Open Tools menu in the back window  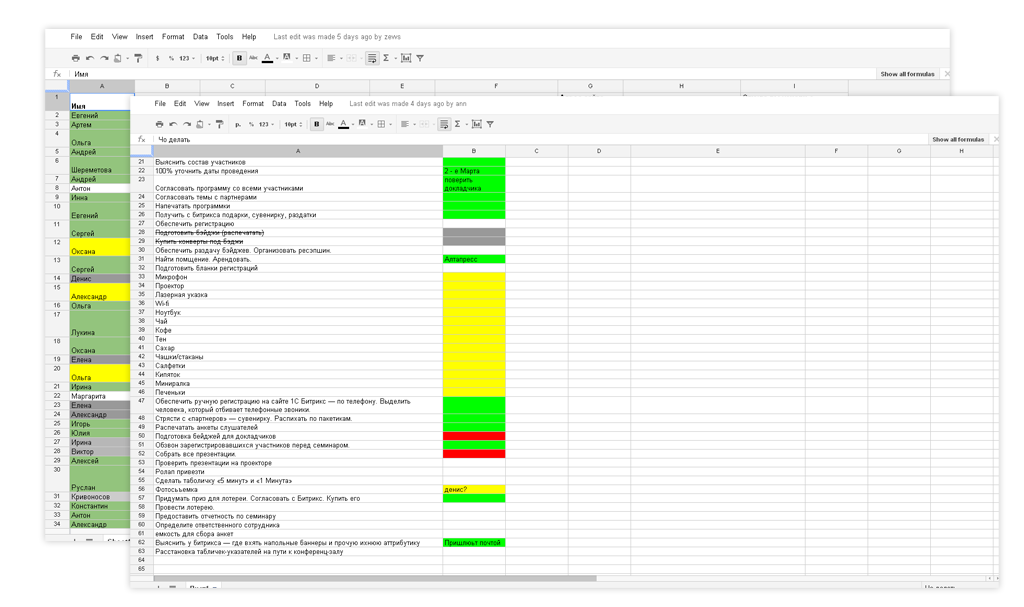(225, 37)
